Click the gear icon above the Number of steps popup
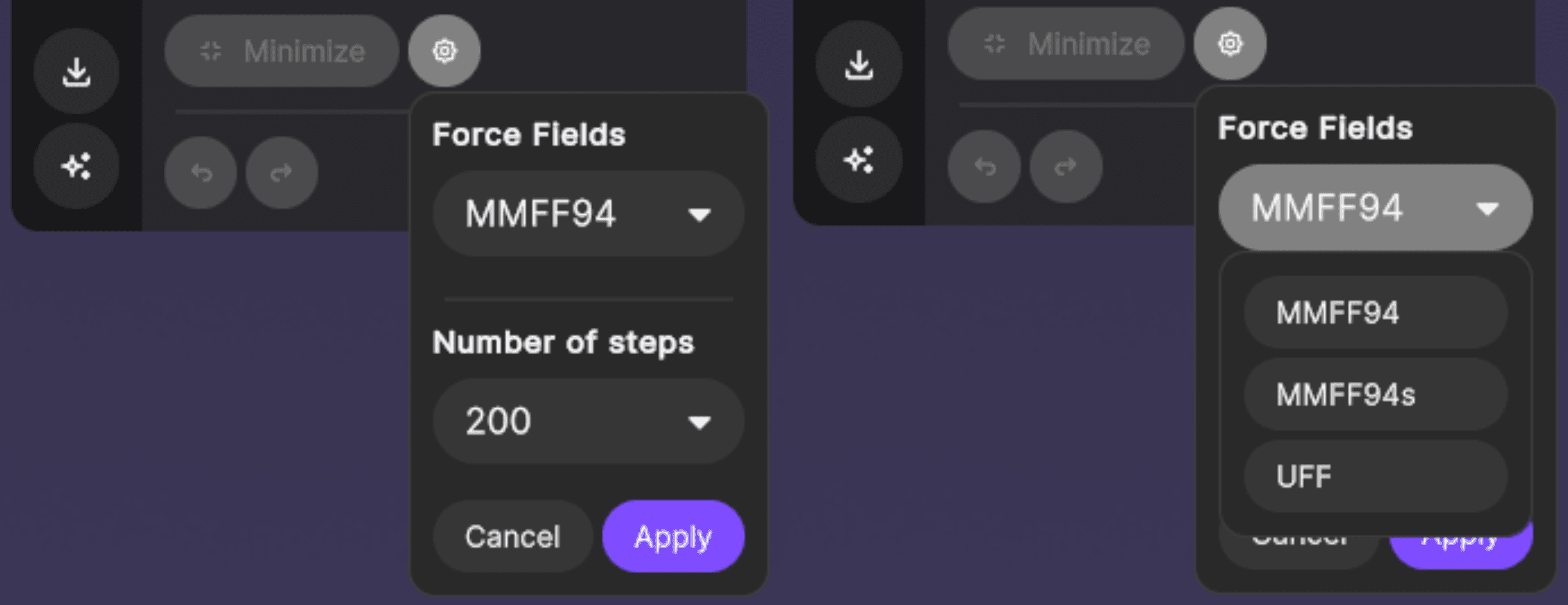1568x605 pixels. tap(444, 50)
